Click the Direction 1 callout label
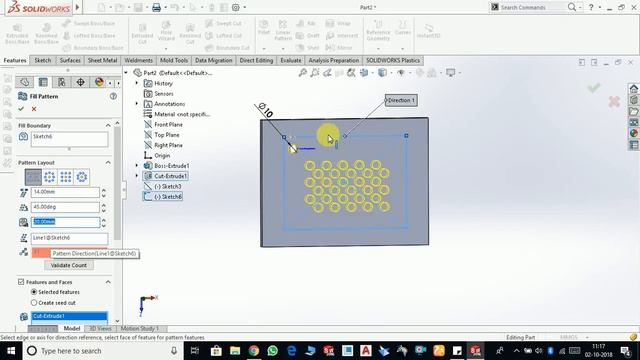The image size is (640, 360). point(401,100)
